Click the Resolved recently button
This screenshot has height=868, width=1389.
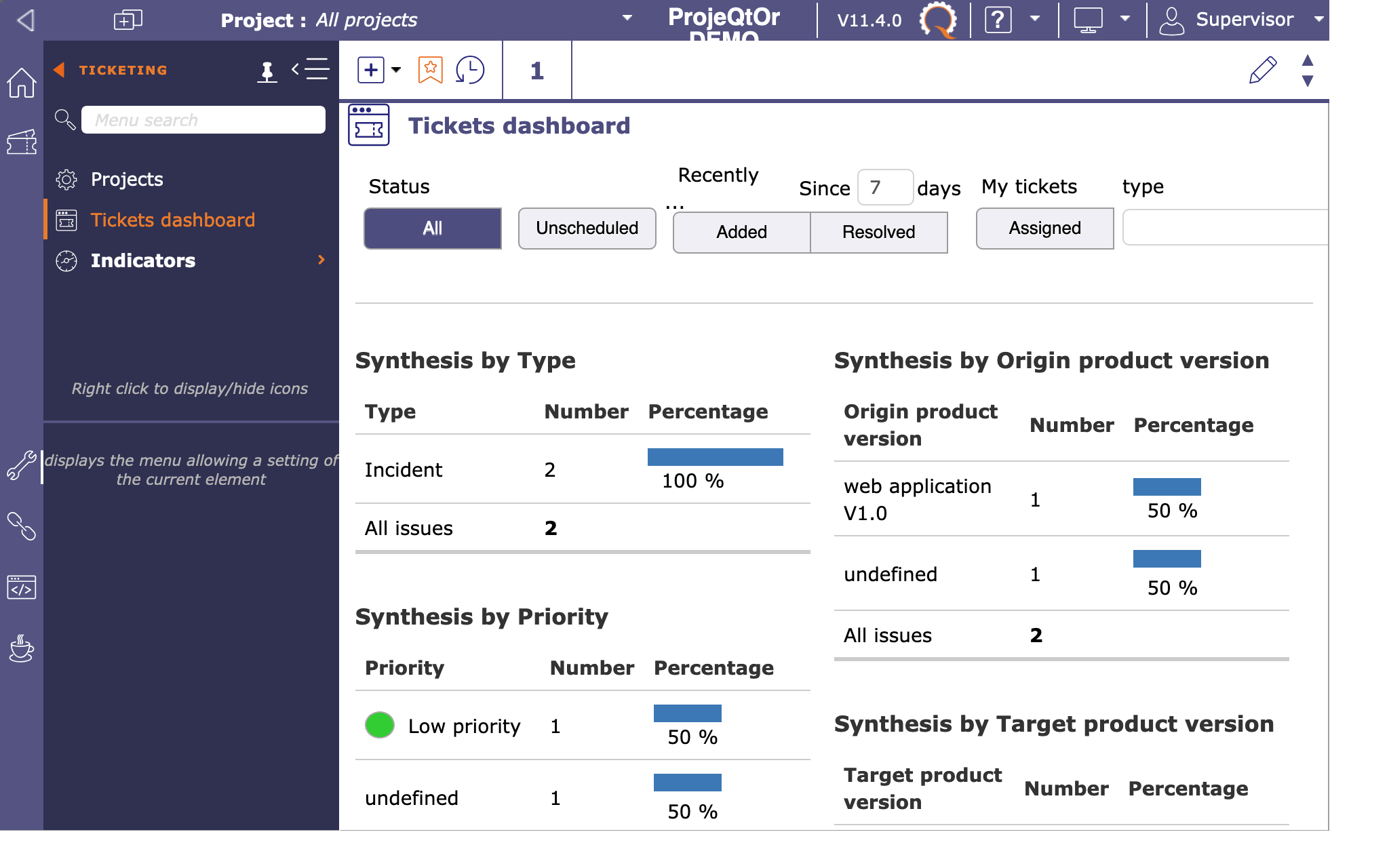coord(878,233)
